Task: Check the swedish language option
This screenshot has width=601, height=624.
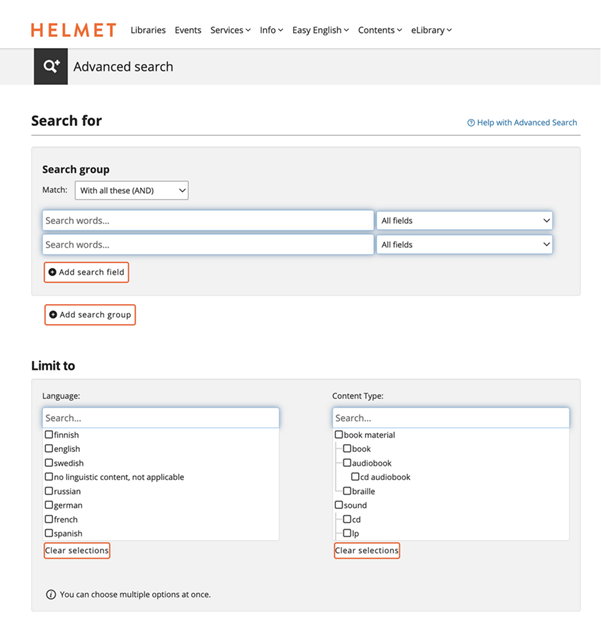Action: (49, 463)
